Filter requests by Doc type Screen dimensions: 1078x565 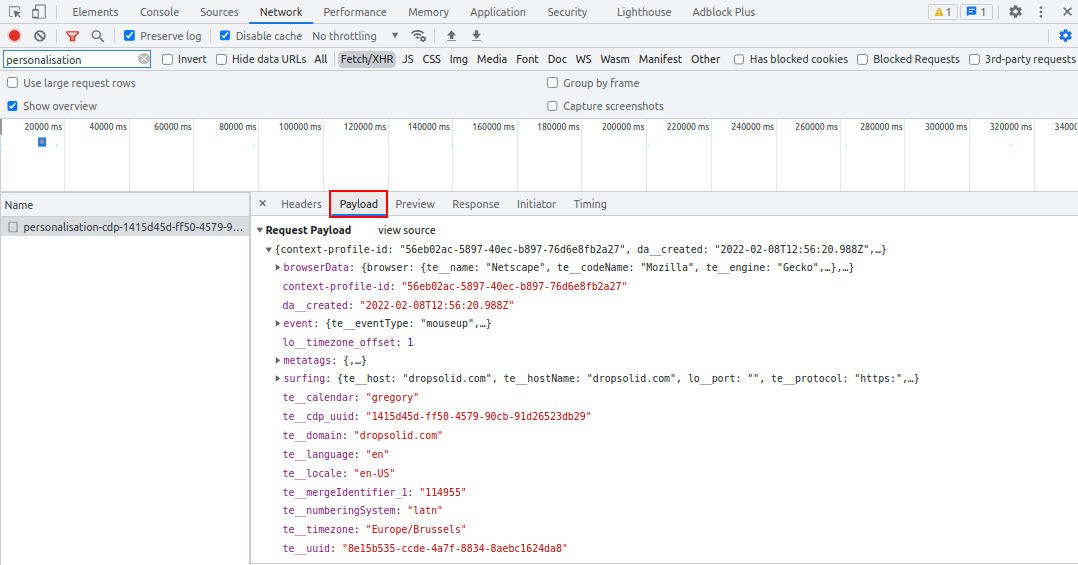tap(557, 59)
